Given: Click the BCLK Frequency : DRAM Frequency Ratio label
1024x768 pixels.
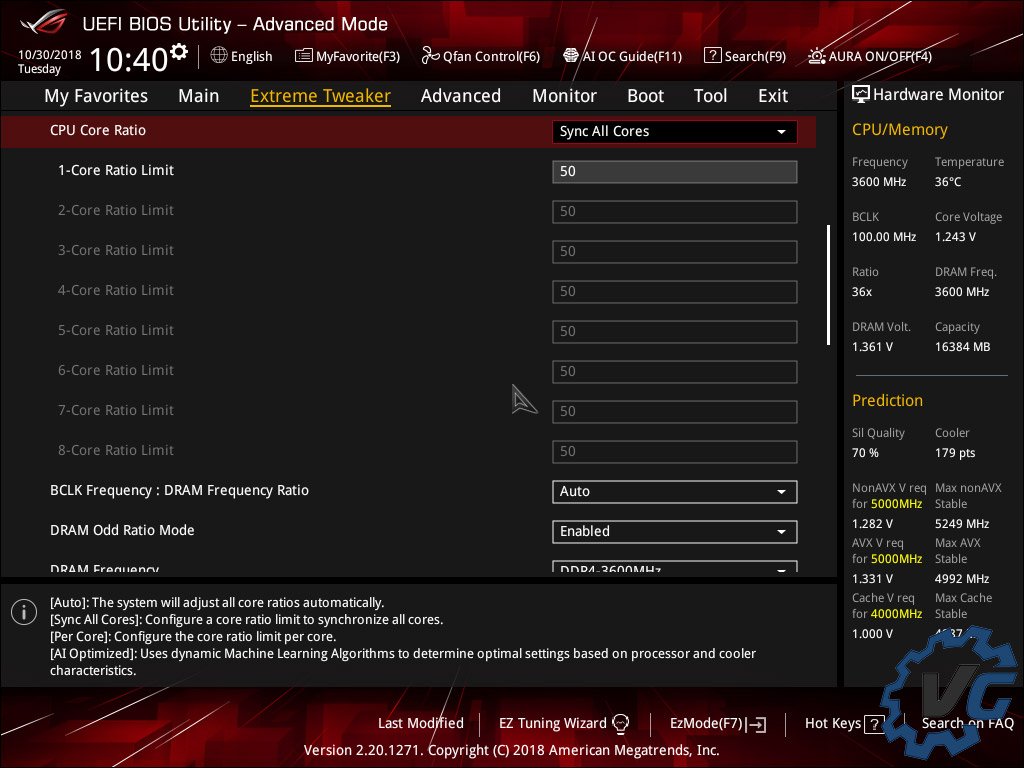Looking at the screenshot, I should (x=180, y=490).
